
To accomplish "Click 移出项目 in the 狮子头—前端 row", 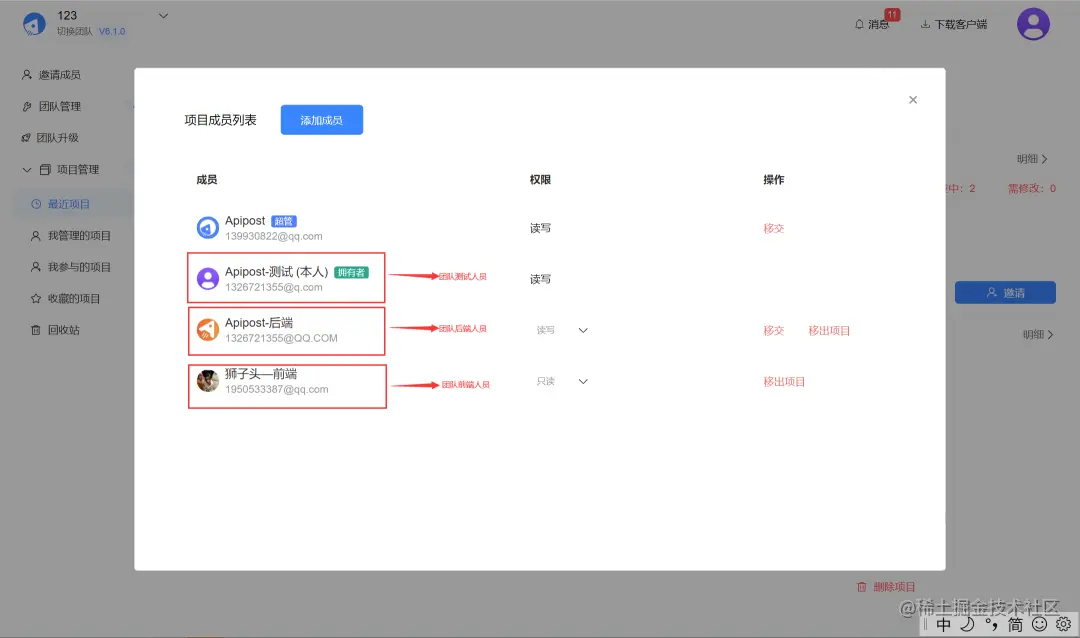I will tap(784, 381).
